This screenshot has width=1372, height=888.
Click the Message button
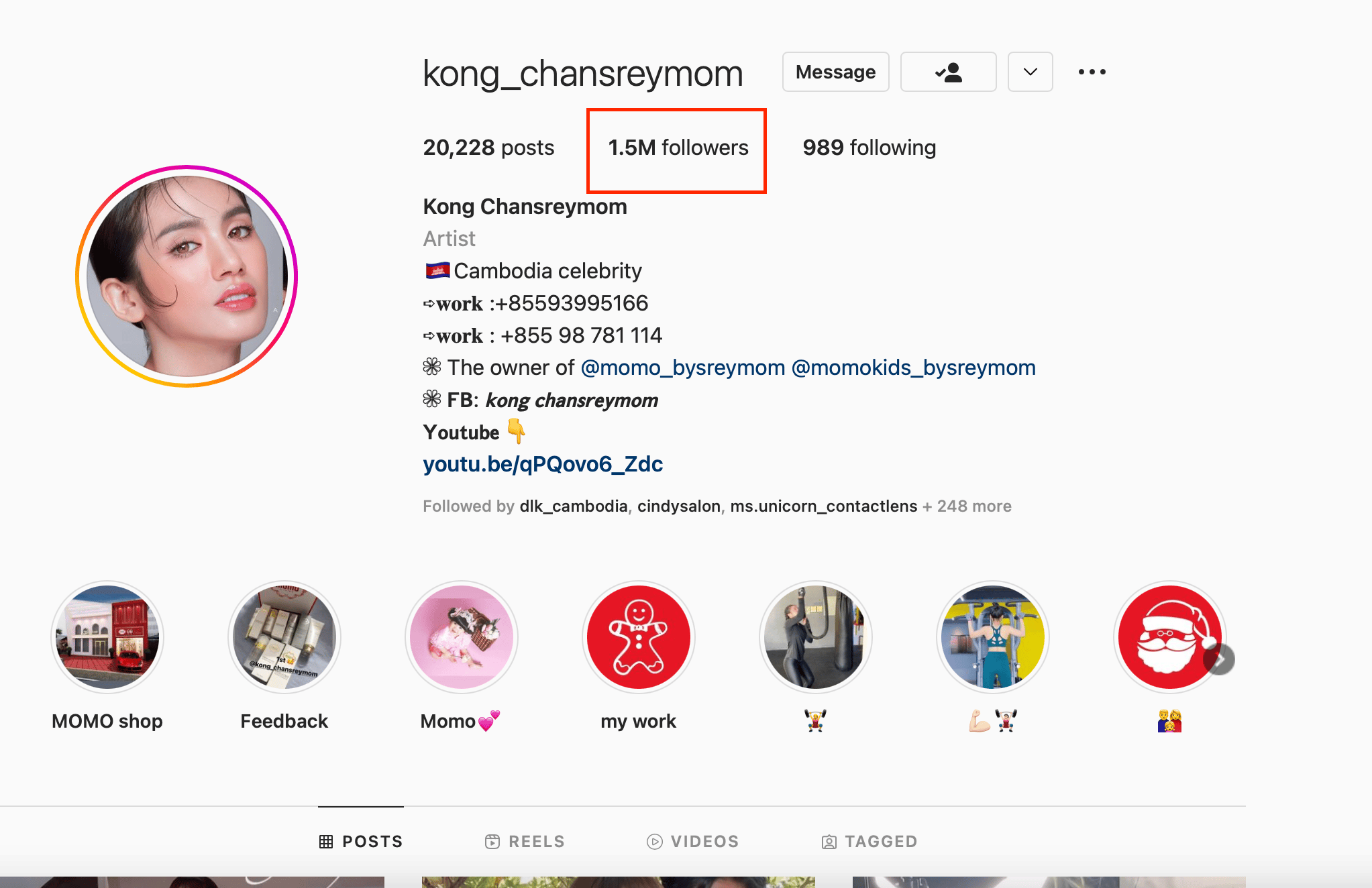[835, 72]
